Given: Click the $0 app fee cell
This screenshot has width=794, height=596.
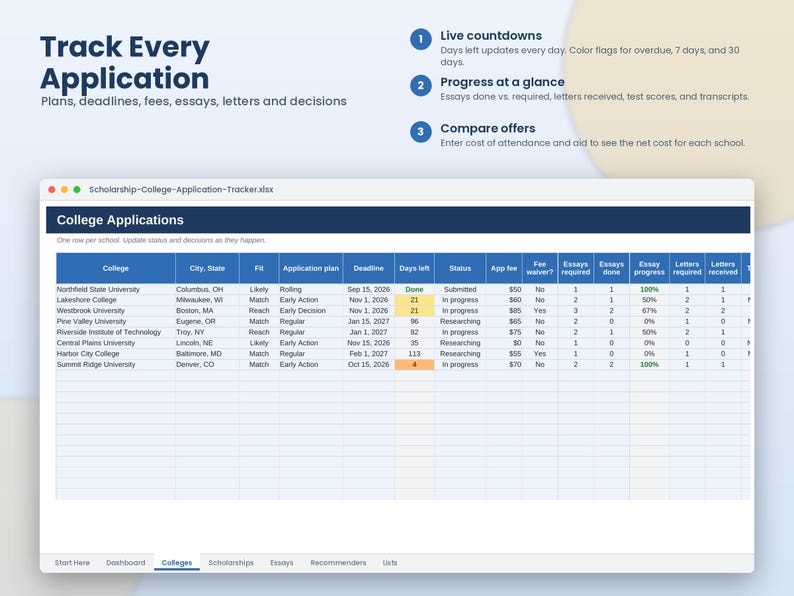Looking at the screenshot, I should click(504, 343).
